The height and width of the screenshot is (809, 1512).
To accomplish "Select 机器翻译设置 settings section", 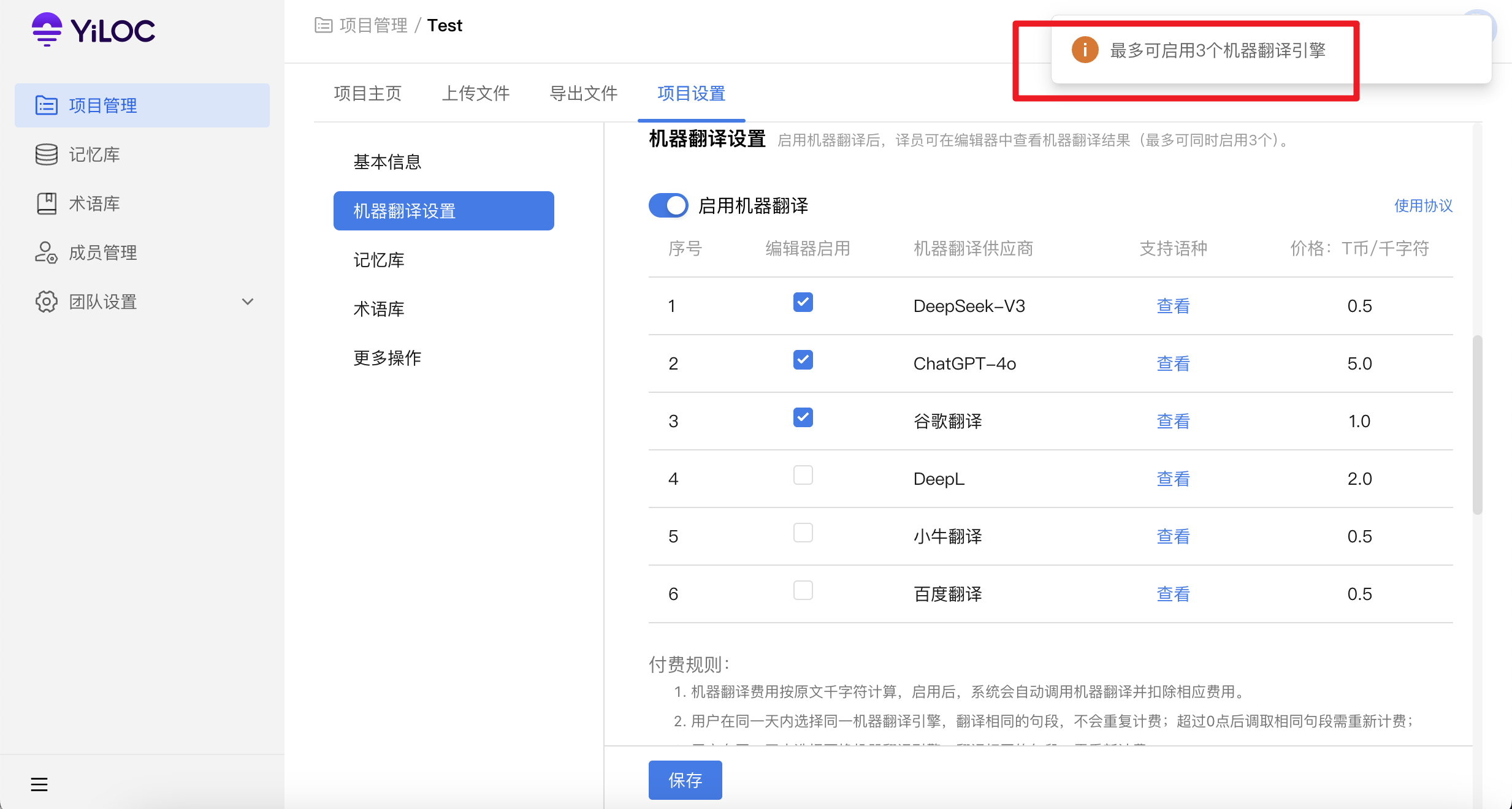I will click(x=444, y=211).
